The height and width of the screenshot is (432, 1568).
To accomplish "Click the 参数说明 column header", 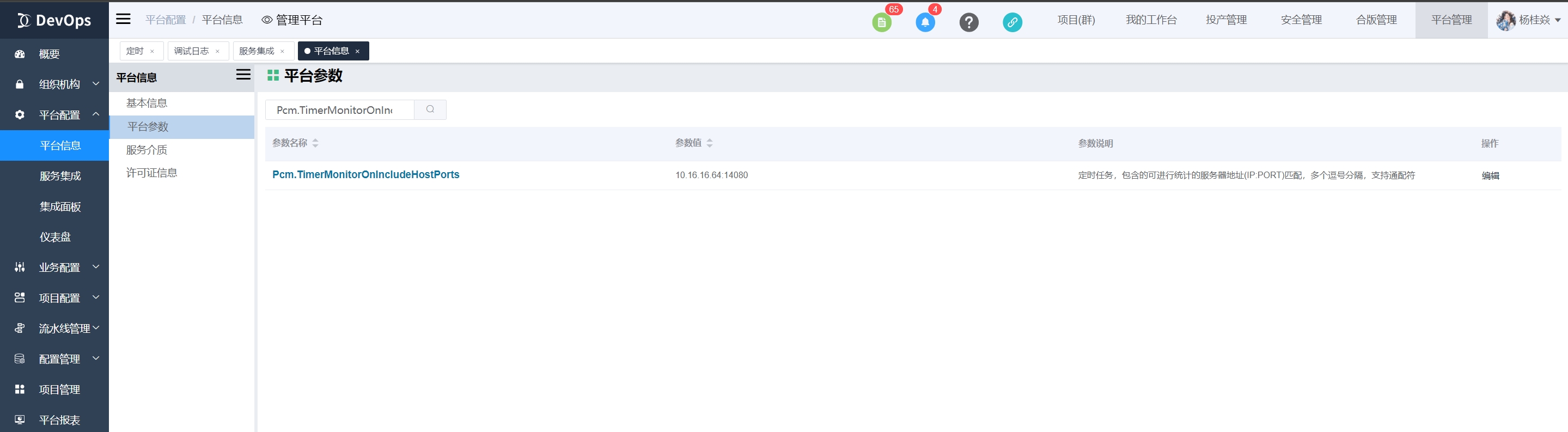I will click(1095, 144).
